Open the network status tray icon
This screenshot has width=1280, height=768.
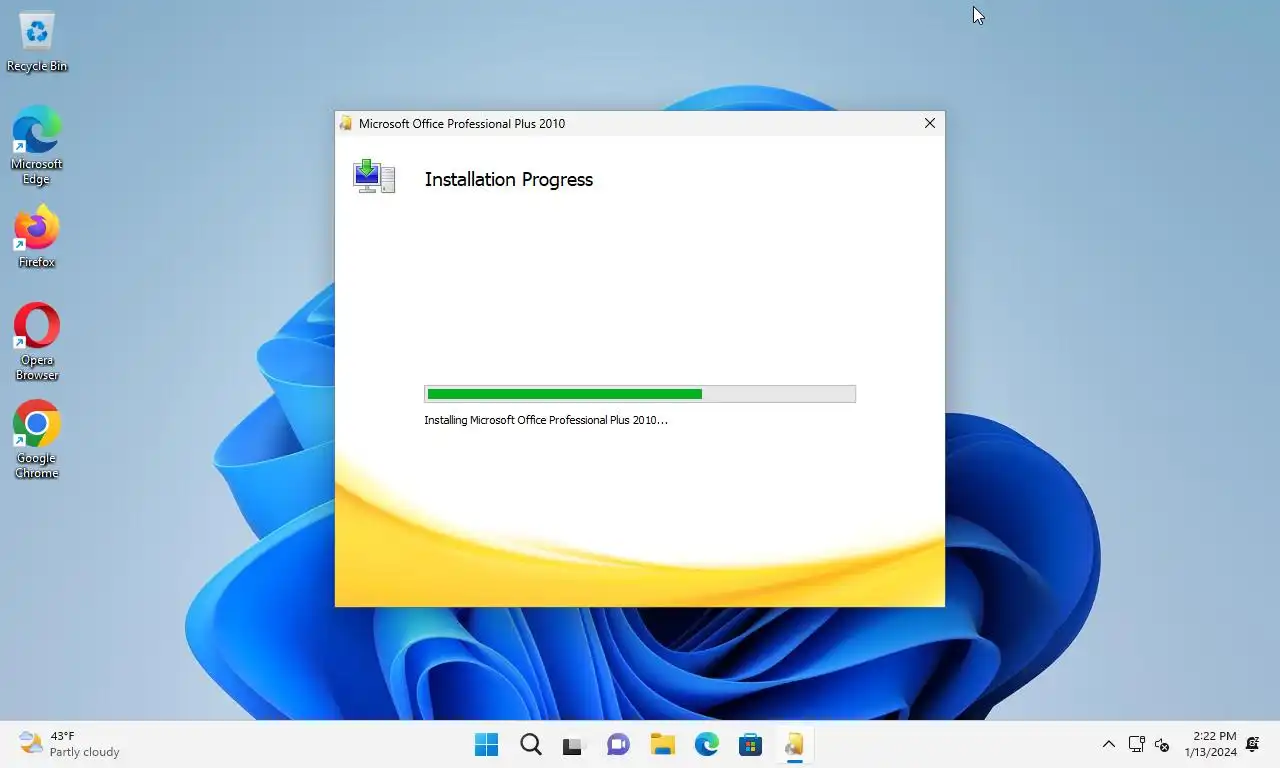tap(1136, 744)
